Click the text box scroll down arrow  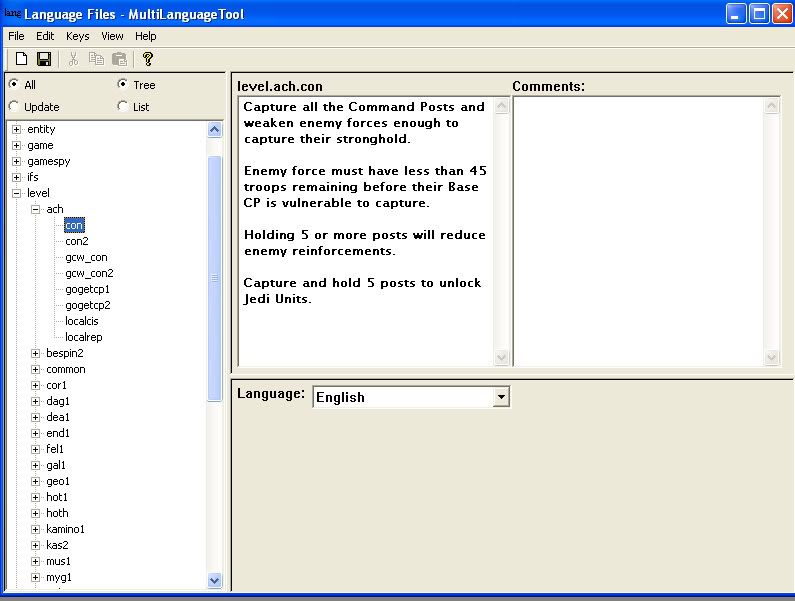[x=501, y=357]
